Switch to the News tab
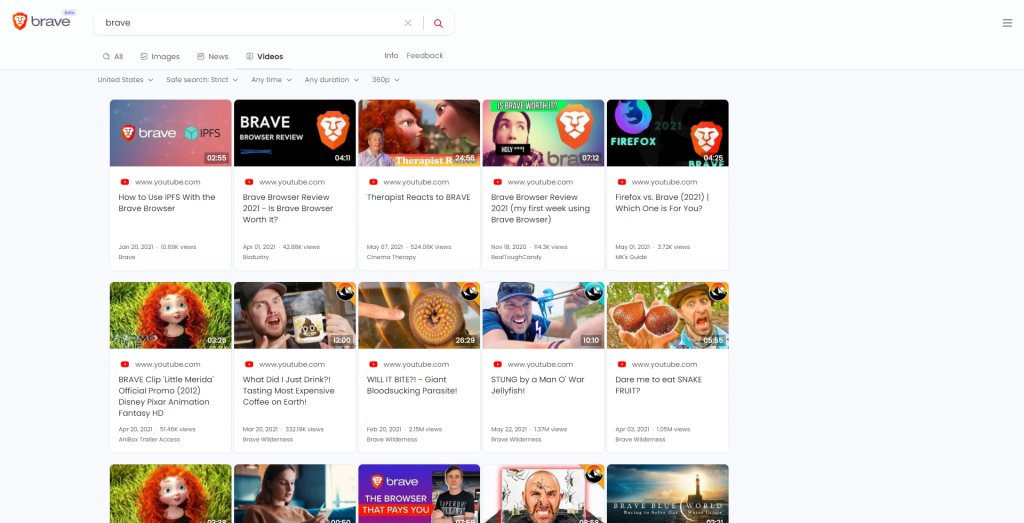 point(213,57)
